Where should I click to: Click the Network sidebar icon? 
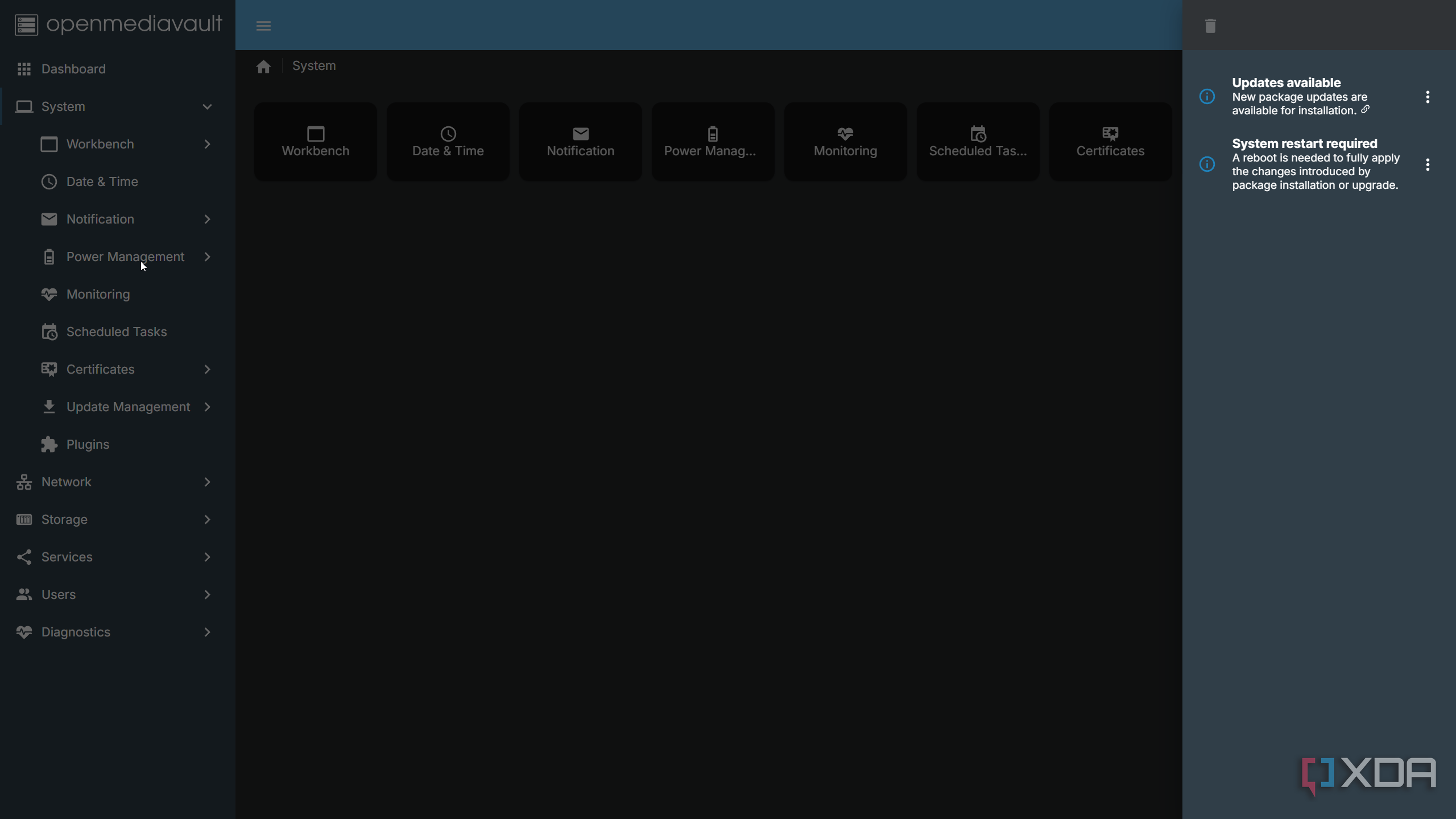coord(24,482)
